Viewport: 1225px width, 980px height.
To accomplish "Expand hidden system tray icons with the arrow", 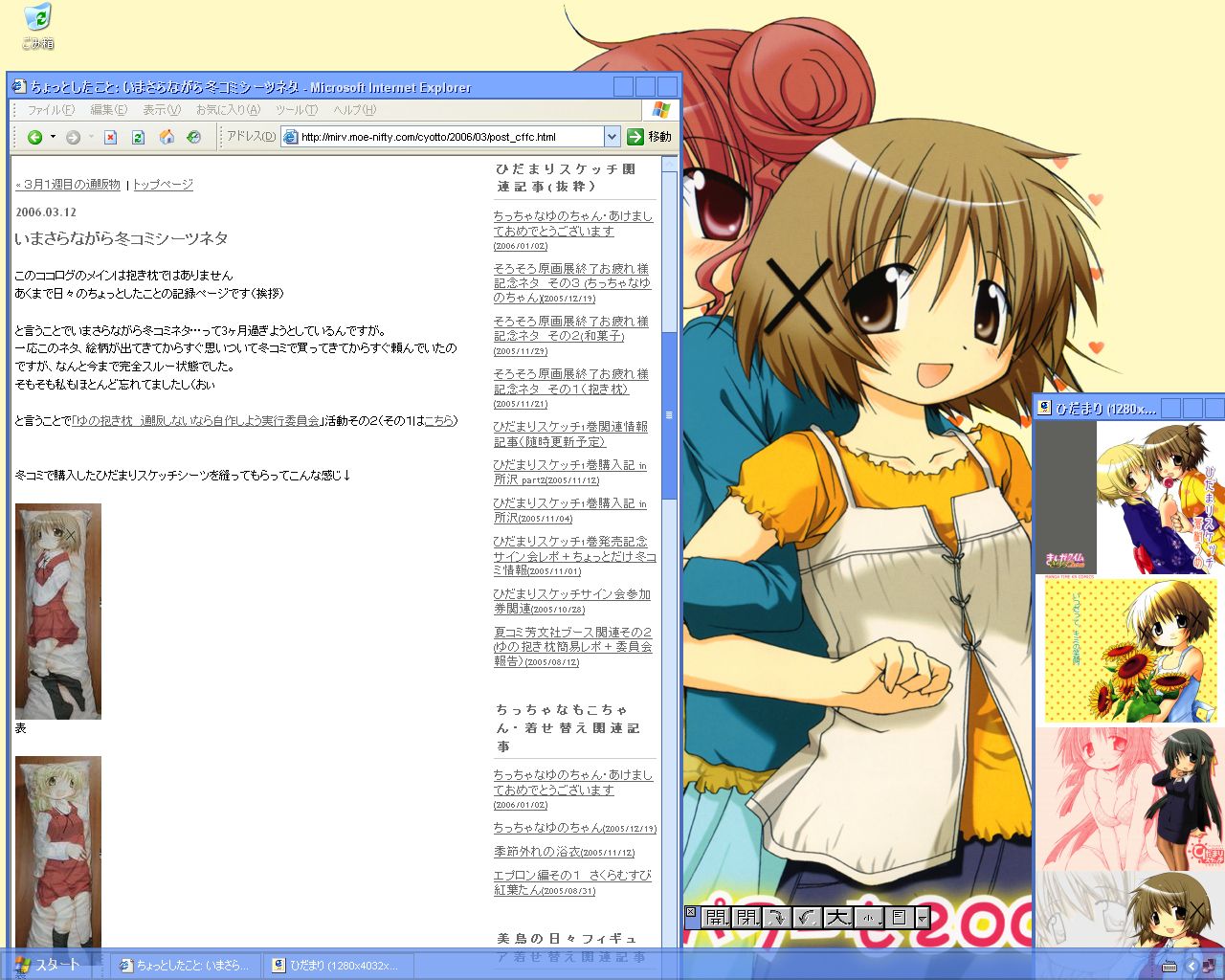I will pyautogui.click(x=1192, y=966).
